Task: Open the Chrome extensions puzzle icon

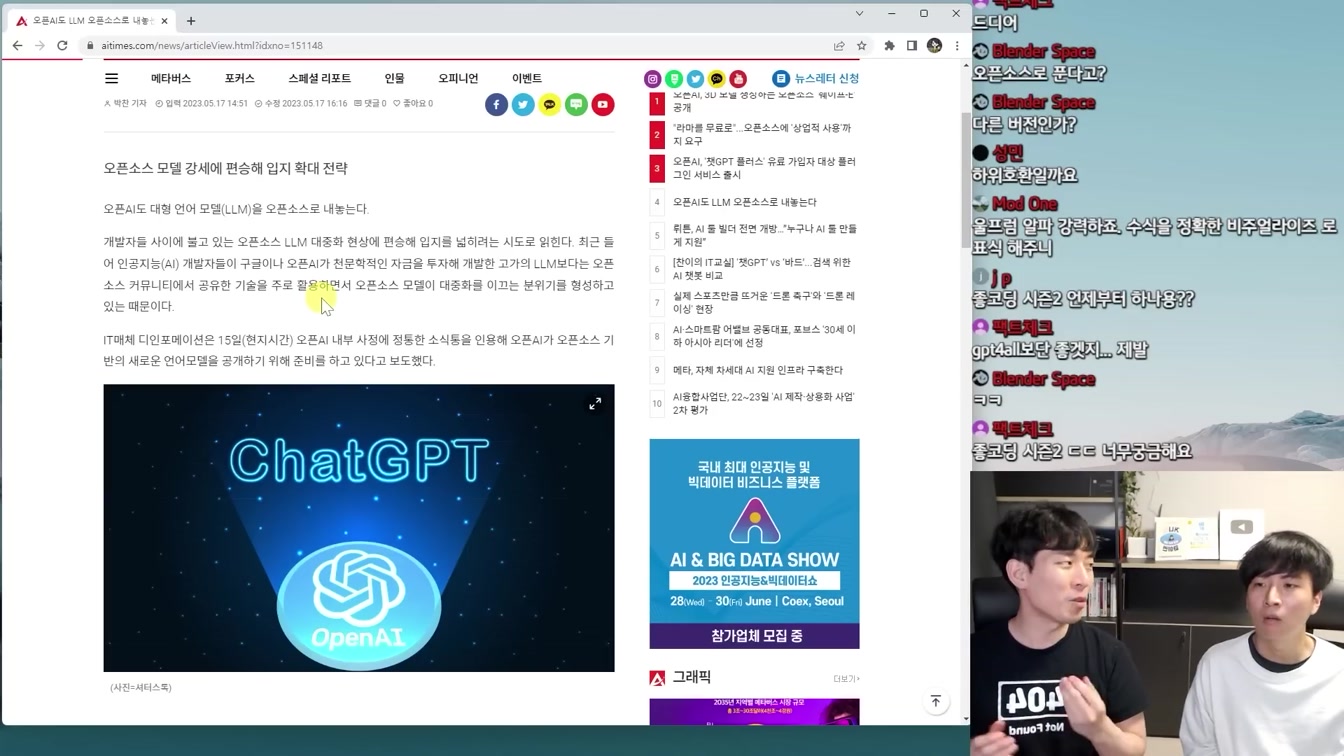Action: tap(889, 45)
